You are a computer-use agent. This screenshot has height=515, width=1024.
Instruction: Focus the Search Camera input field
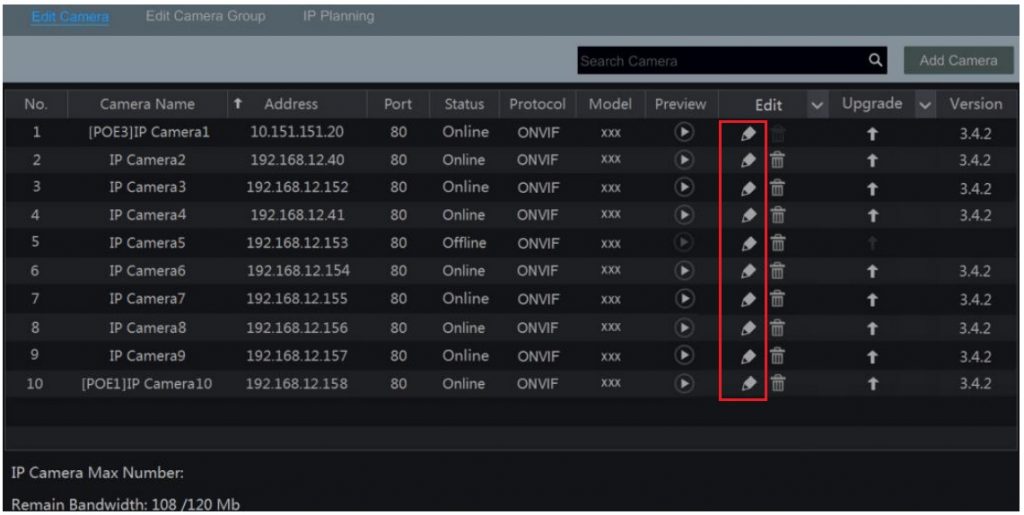coord(720,61)
